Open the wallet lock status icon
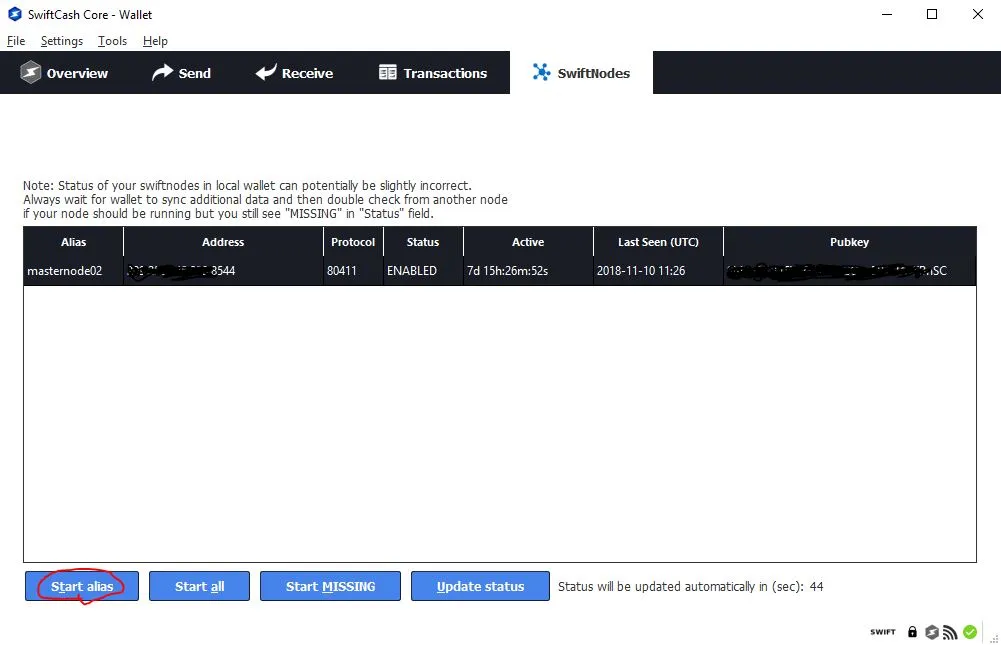The height and width of the screenshot is (645, 1001). tap(912, 632)
